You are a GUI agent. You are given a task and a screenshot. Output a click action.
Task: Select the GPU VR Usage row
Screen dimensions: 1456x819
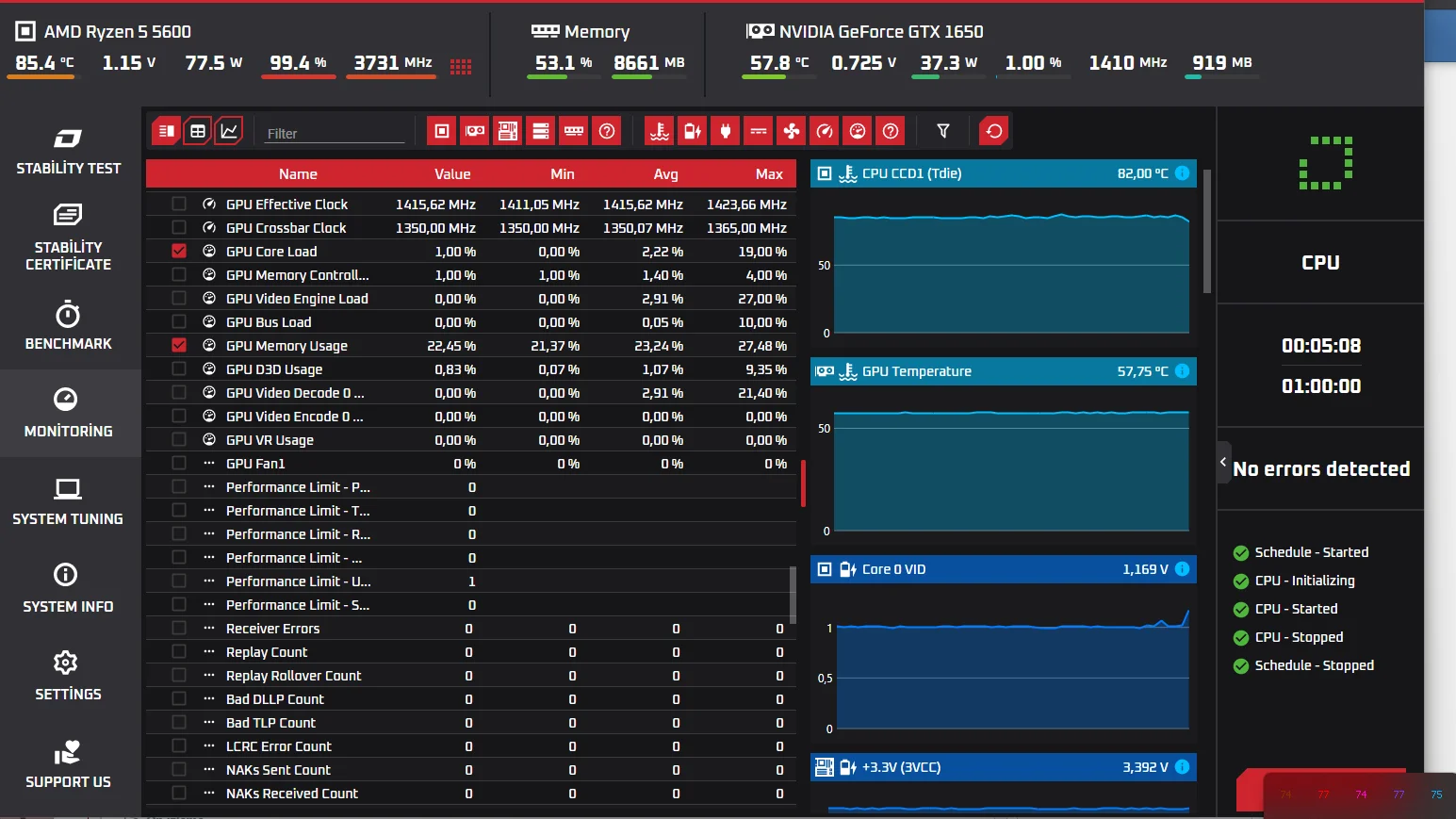471,439
